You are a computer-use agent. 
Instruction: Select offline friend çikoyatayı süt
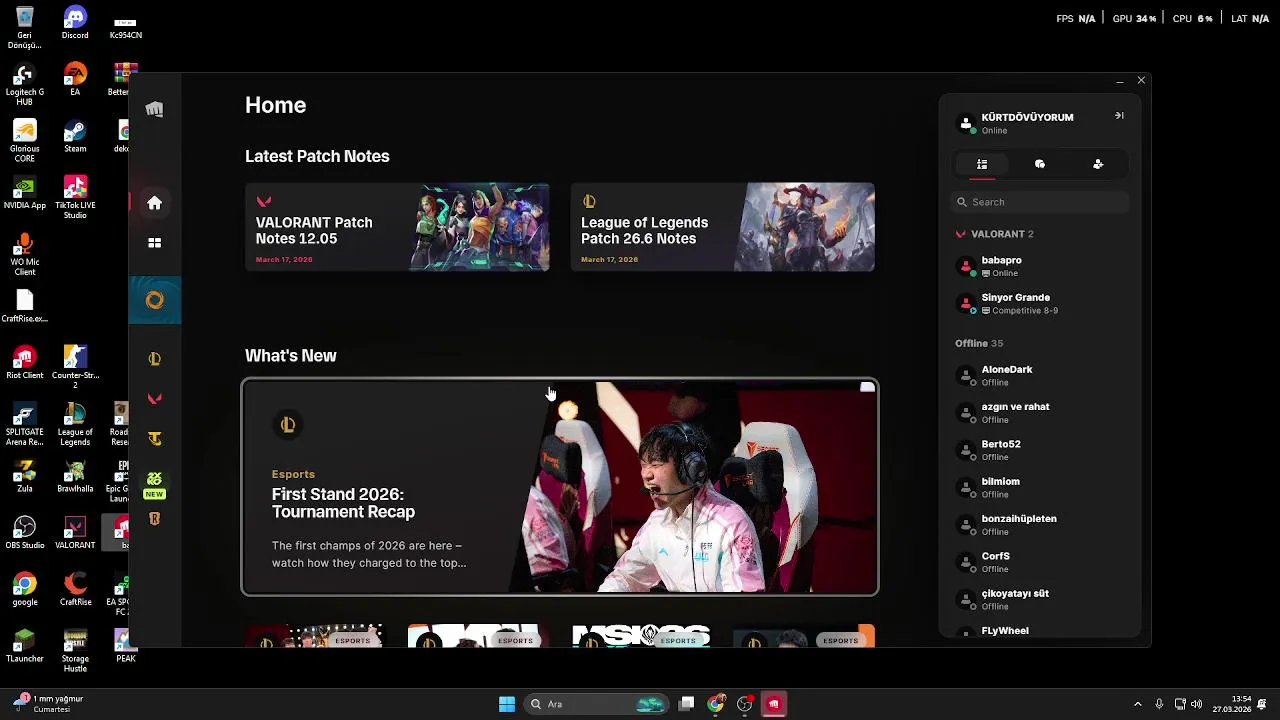pos(1040,599)
